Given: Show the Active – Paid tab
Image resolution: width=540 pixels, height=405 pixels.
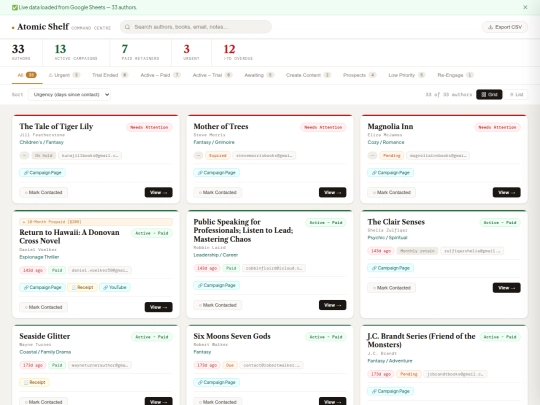Looking at the screenshot, I should pos(160,75).
